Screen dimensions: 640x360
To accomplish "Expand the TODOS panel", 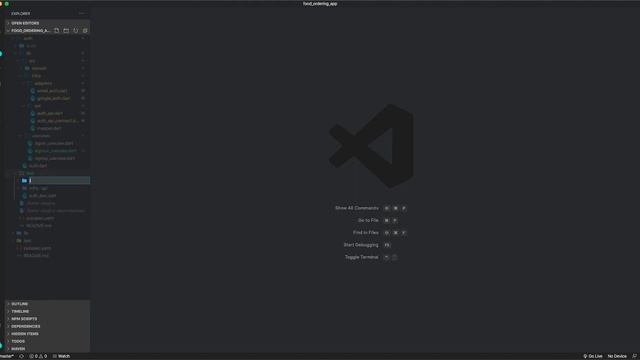I will [x=48, y=341].
